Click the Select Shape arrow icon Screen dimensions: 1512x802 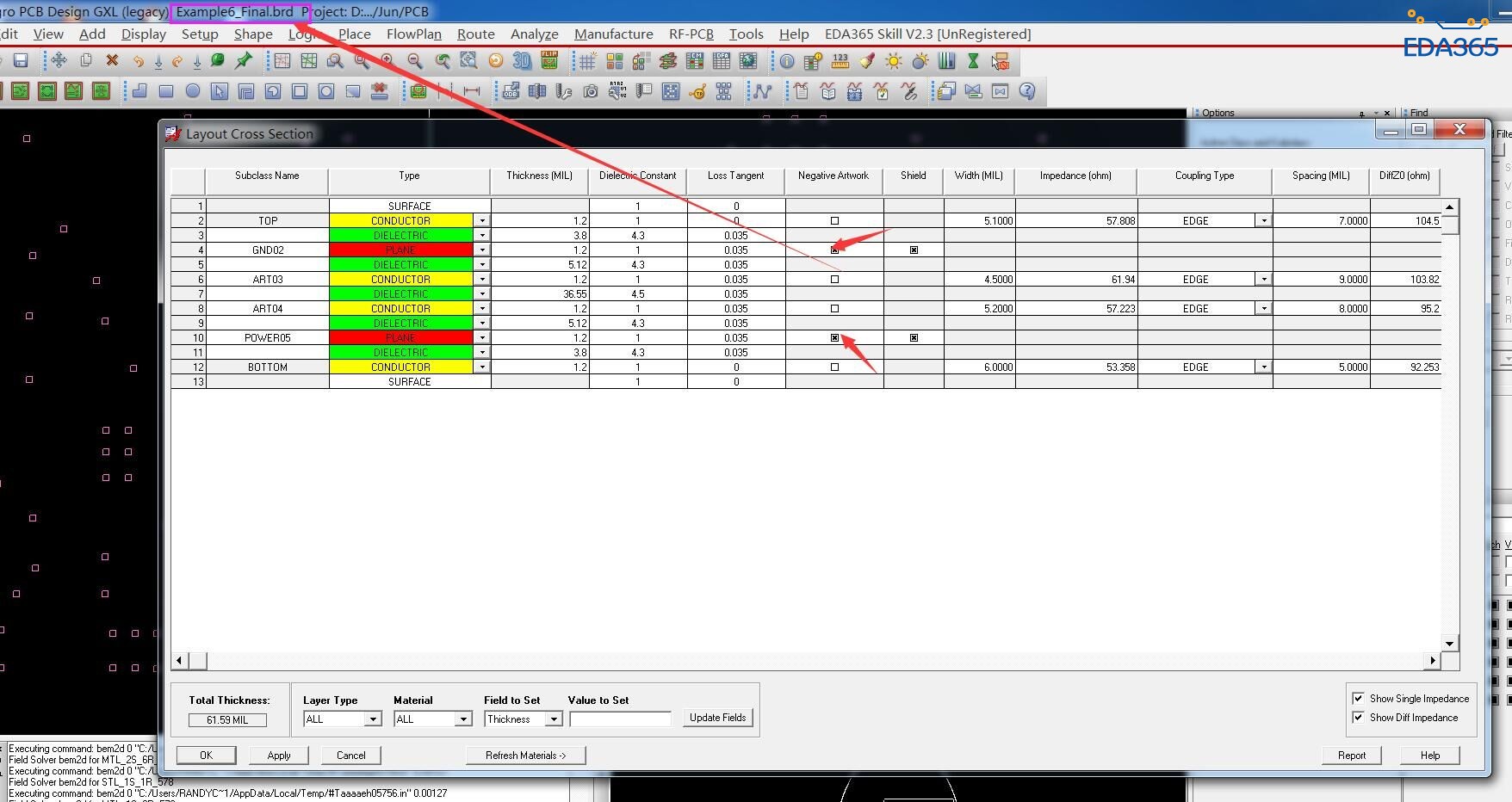[220, 91]
